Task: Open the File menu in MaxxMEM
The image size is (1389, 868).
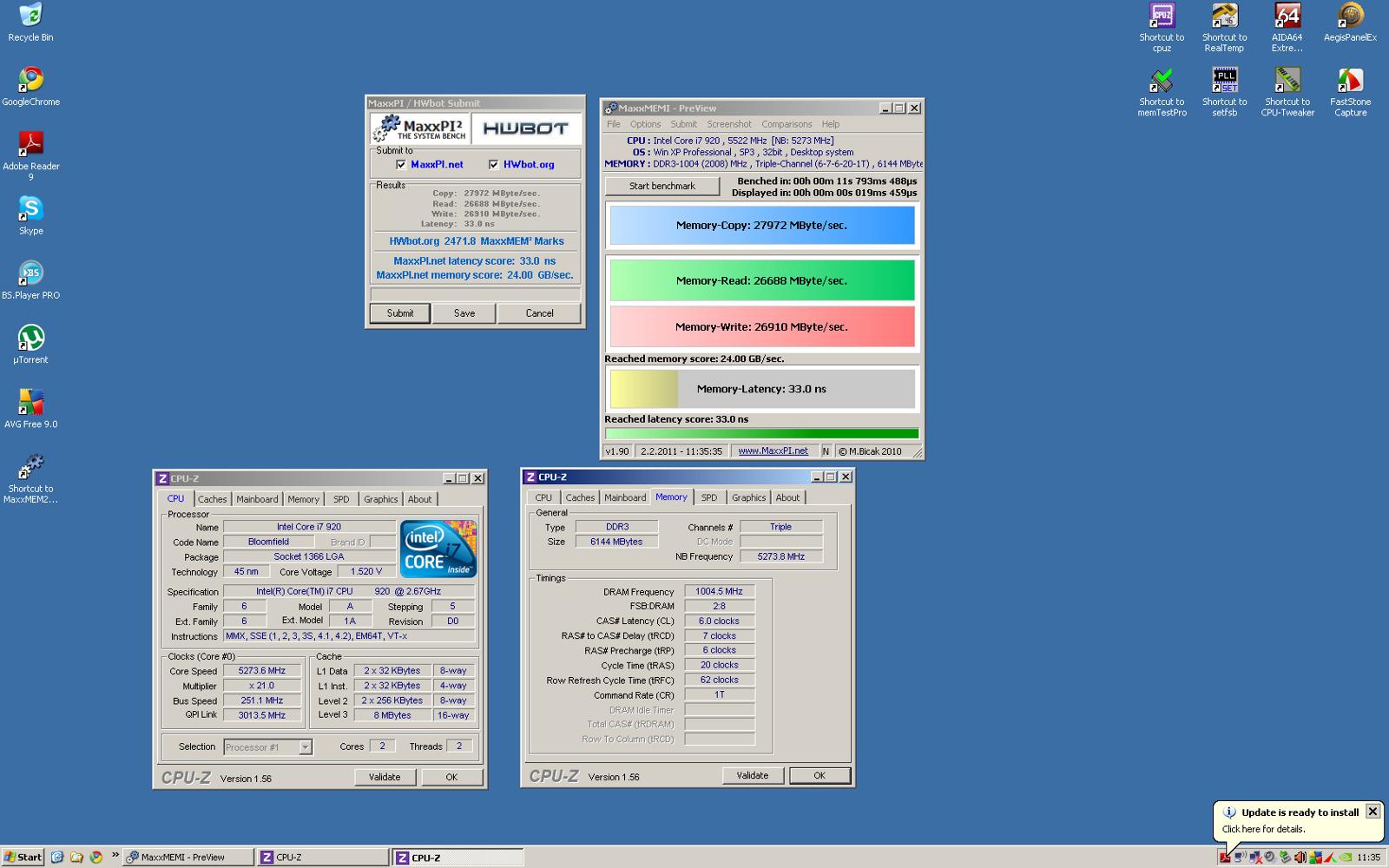Action: coord(614,124)
